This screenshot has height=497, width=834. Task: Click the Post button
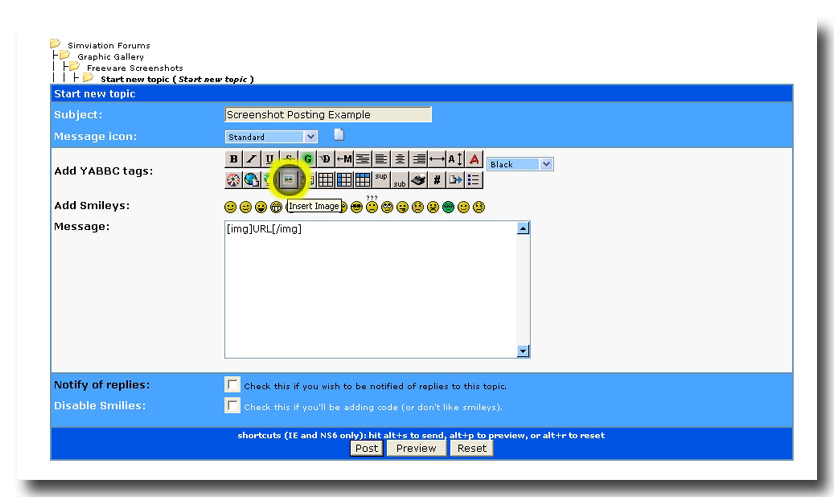point(366,449)
